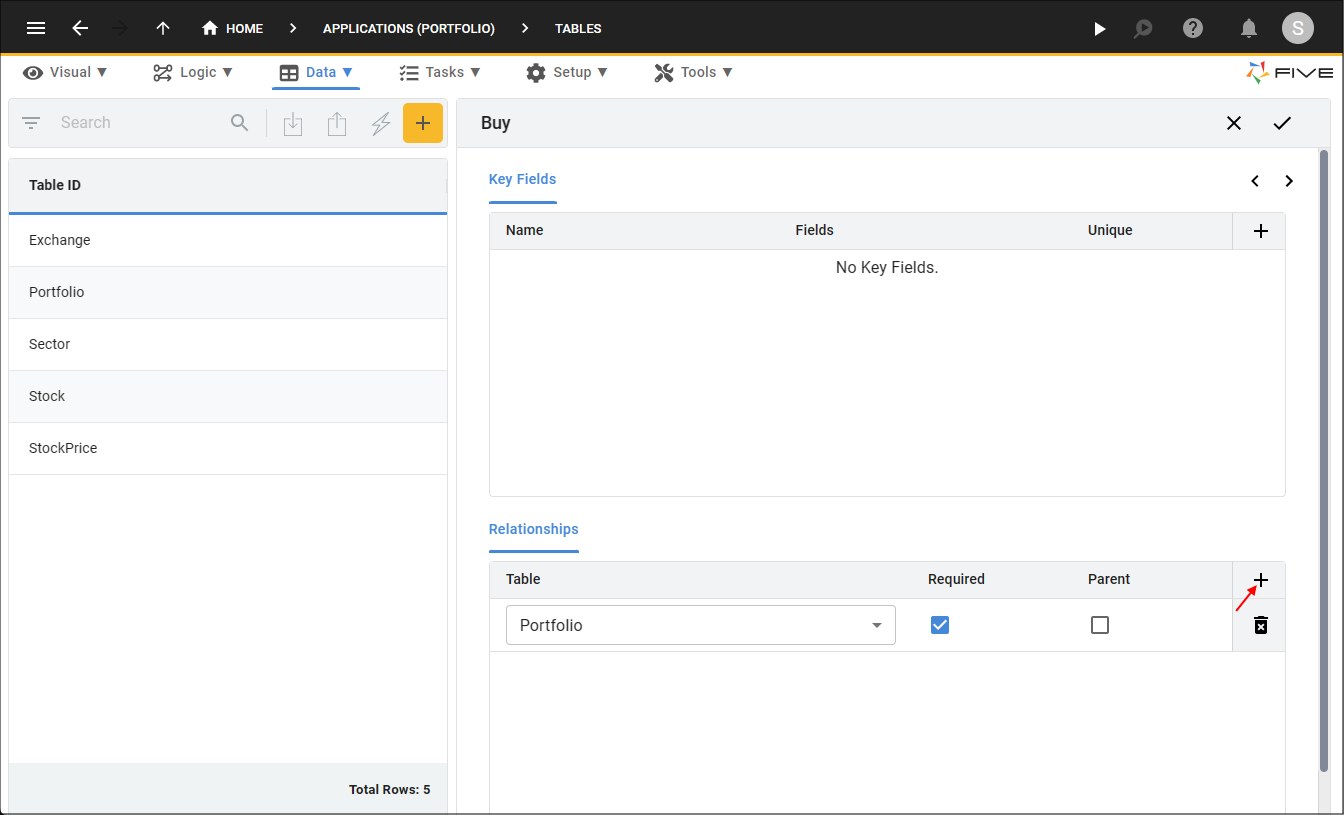Open the notifications bell

click(1249, 28)
